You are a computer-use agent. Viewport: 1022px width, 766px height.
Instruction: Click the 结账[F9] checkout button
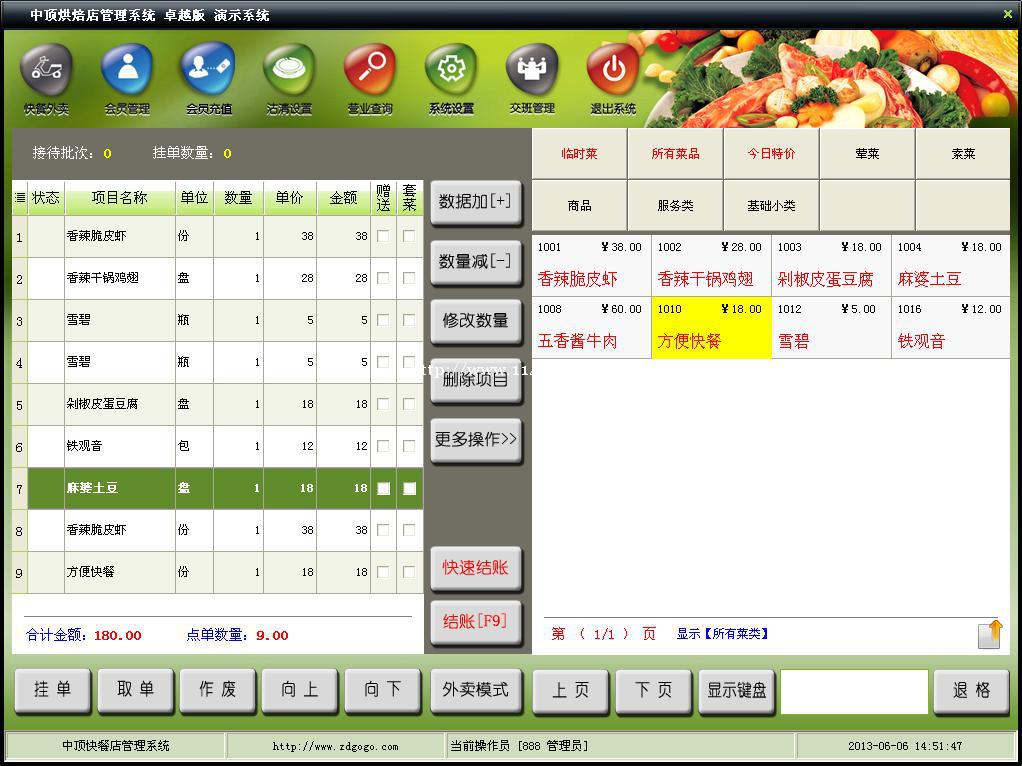[x=476, y=622]
